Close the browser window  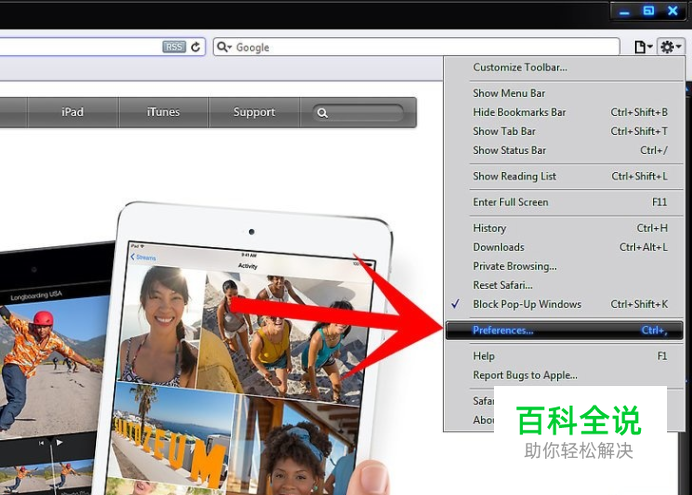click(673, 11)
